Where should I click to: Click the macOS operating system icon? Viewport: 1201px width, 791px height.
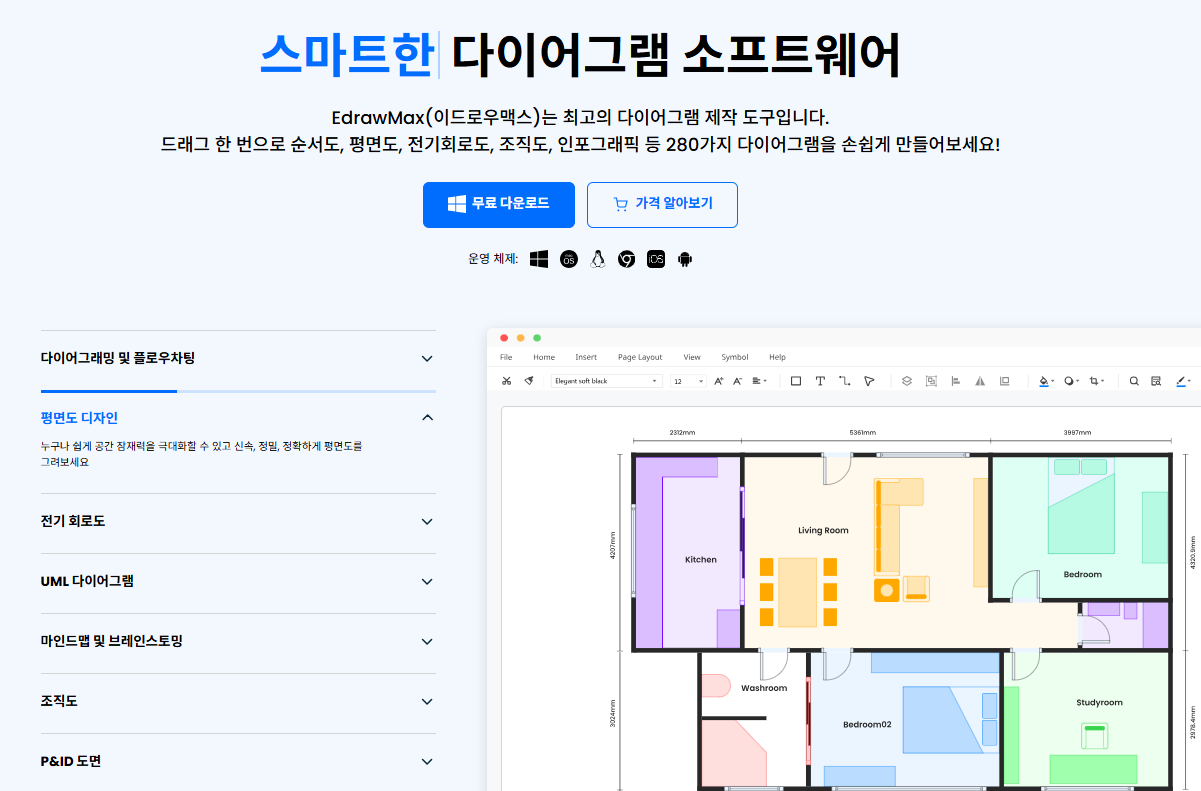pyautogui.click(x=569, y=259)
